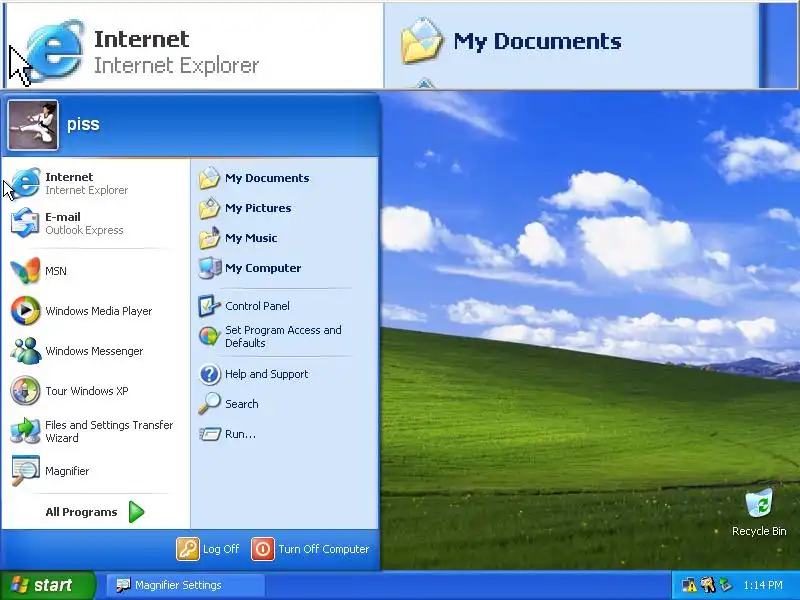The image size is (800, 600).
Task: Click the user name "piss"
Action: pos(83,124)
